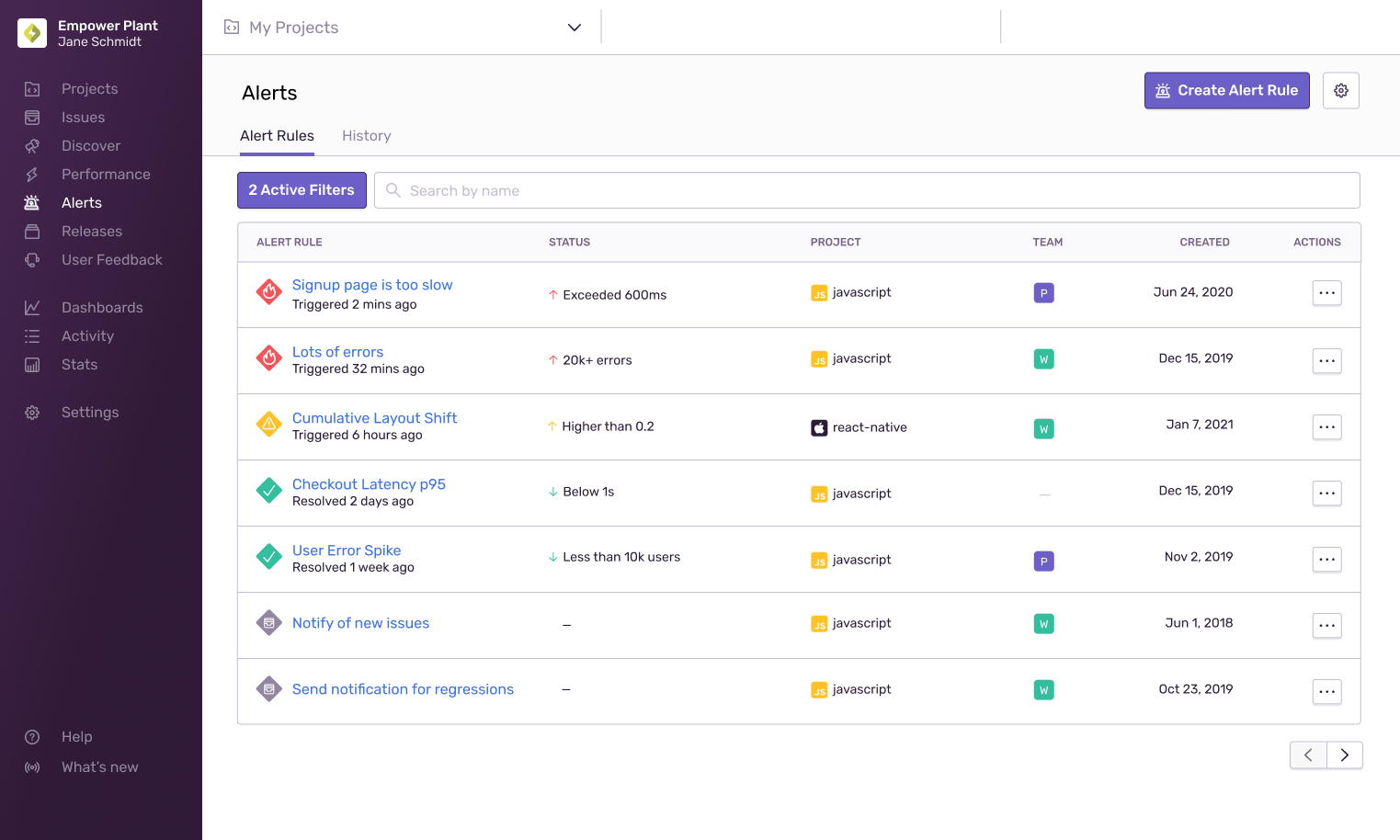Click the Settings gear icon in sidebar

(32, 413)
